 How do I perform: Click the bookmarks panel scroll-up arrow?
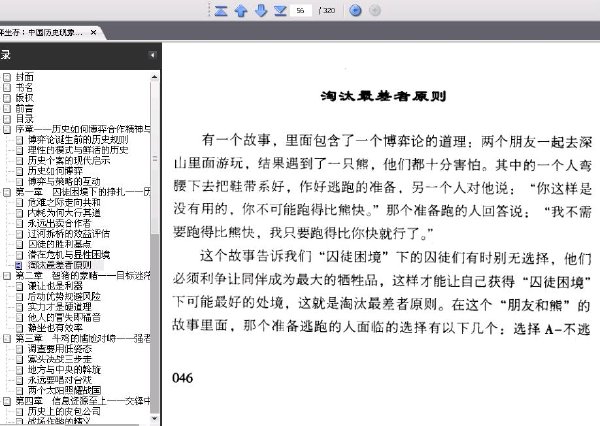(x=155, y=77)
